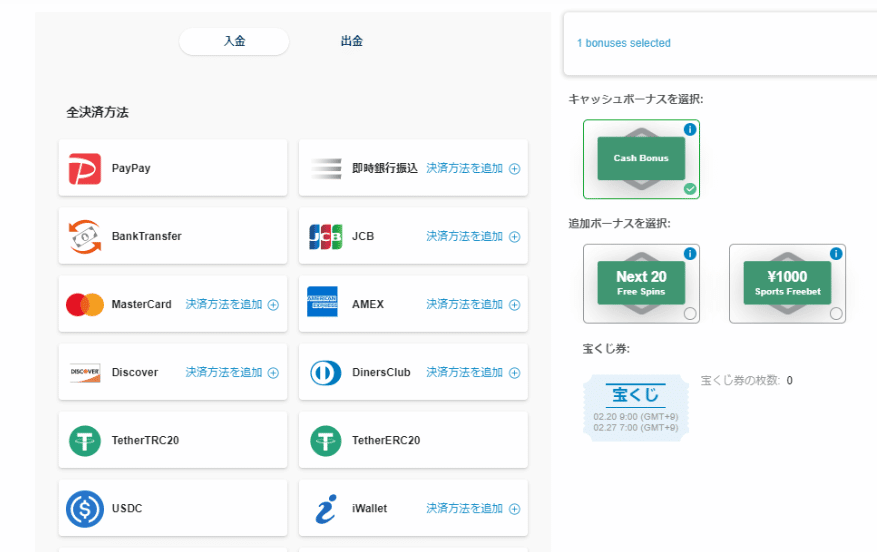Click the Discover card logo
877x552 pixels.
pos(84,372)
